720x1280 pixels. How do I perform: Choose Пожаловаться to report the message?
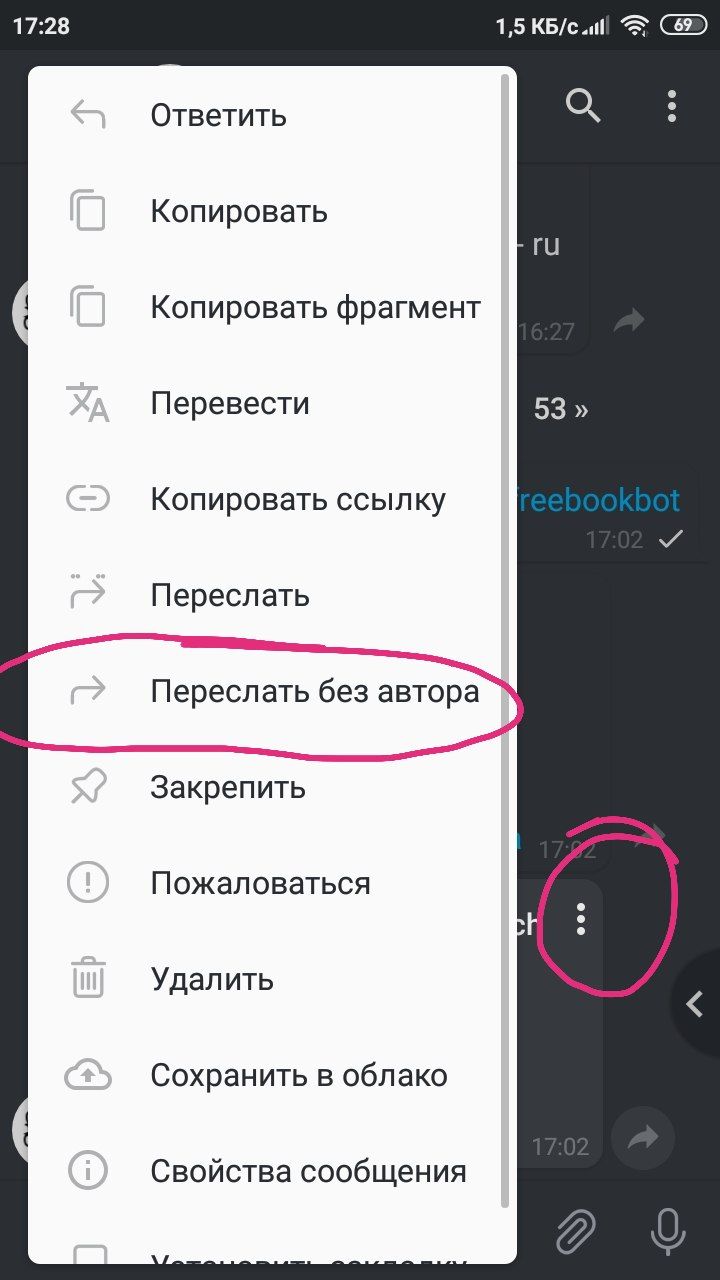[272, 884]
